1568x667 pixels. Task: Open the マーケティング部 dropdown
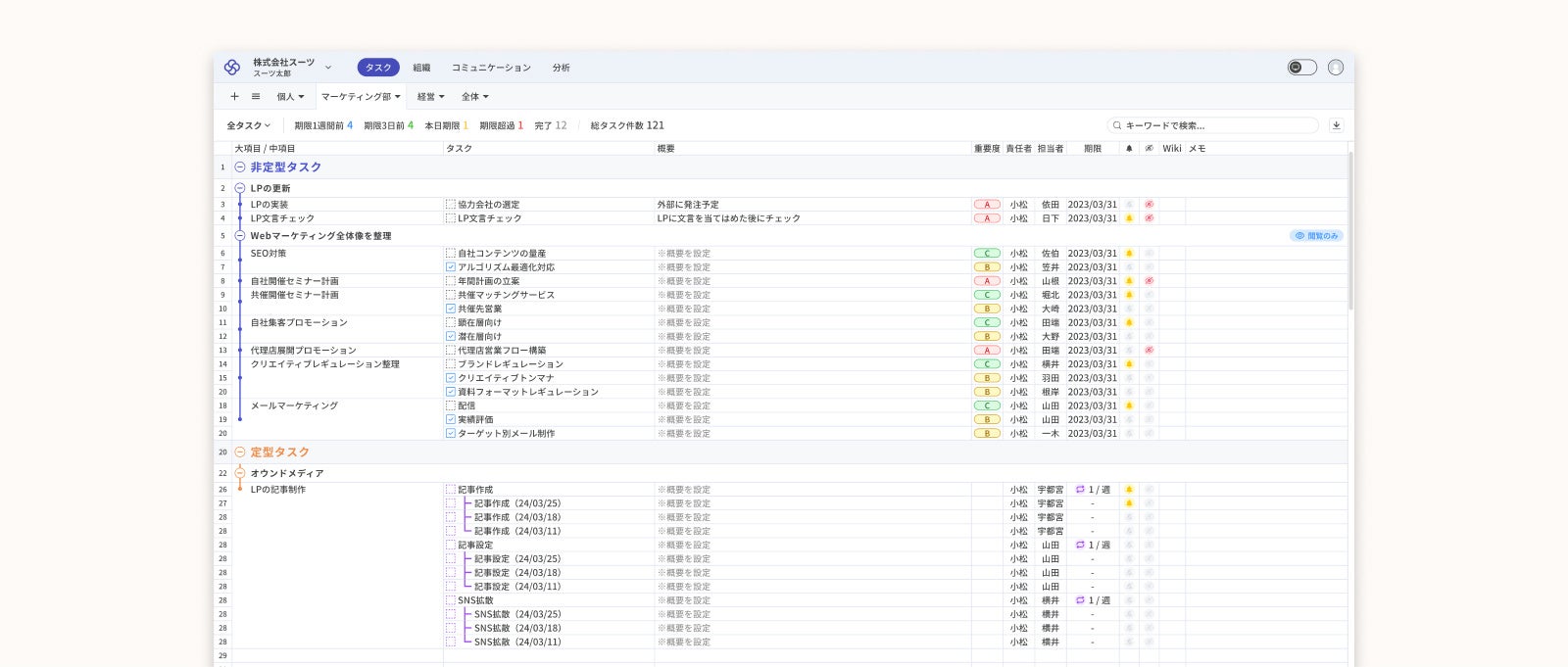[361, 97]
